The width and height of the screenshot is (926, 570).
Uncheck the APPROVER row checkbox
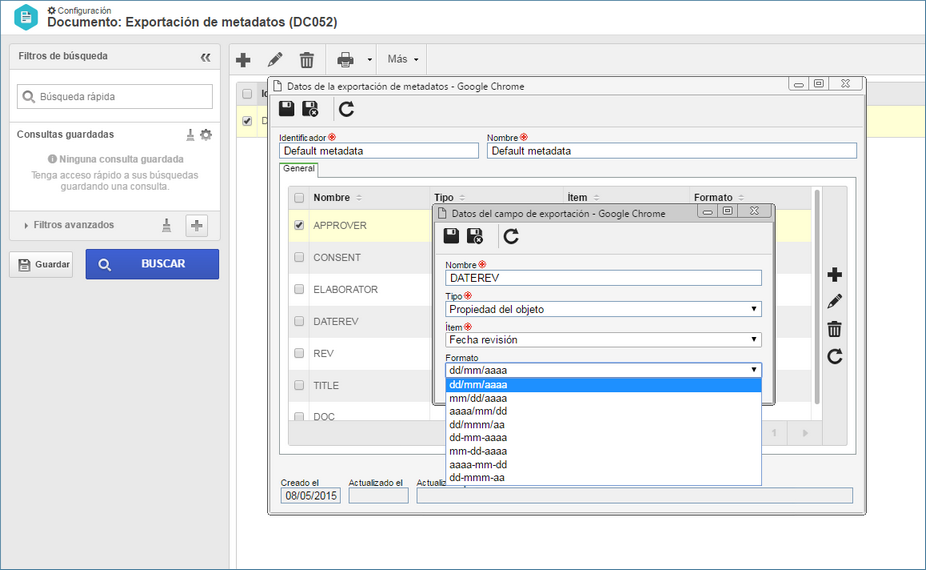[x=299, y=226]
